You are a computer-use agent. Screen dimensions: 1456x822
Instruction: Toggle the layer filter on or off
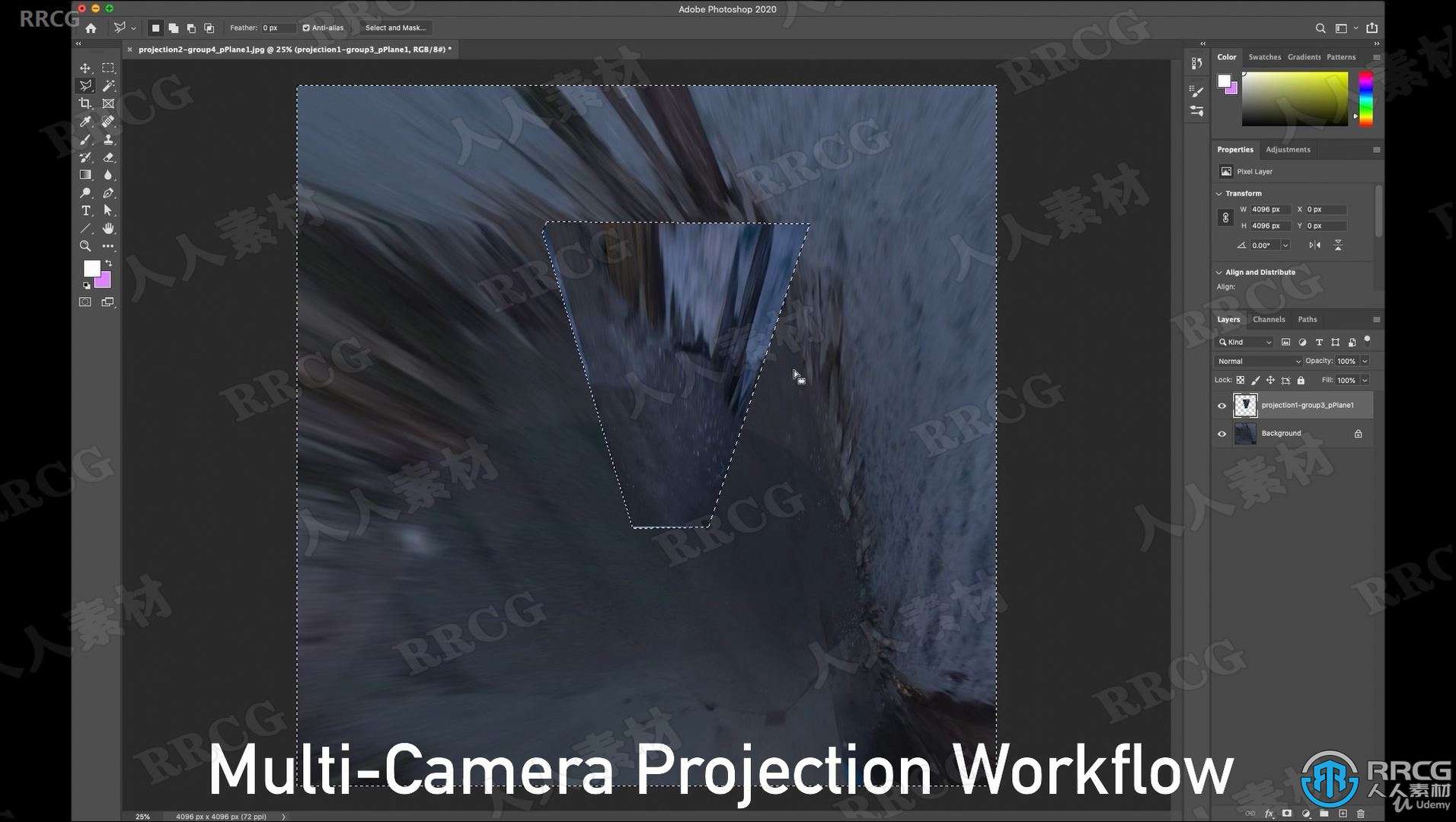point(1367,339)
